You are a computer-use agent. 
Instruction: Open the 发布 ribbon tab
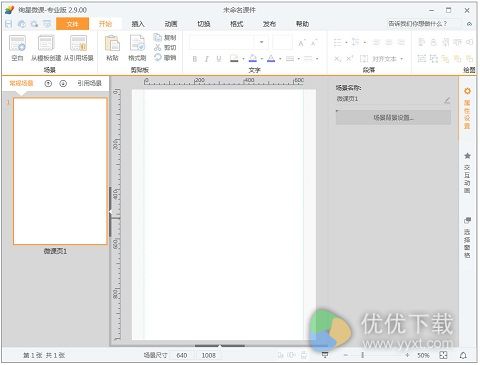coord(269,24)
